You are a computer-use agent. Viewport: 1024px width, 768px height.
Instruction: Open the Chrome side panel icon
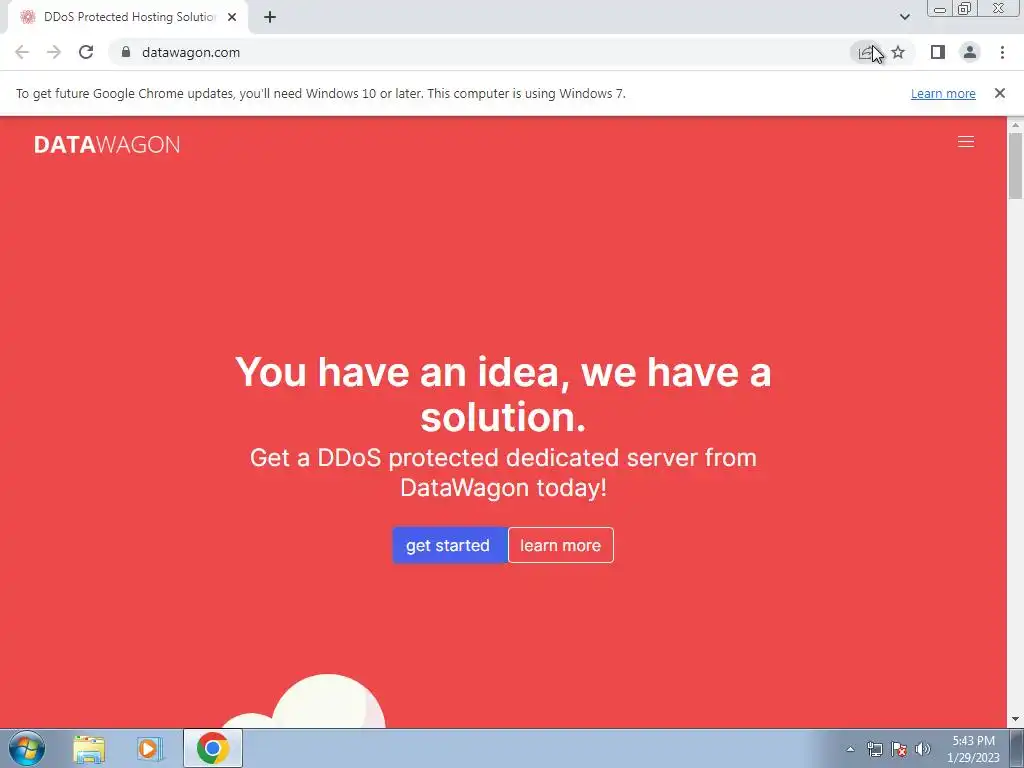[x=938, y=52]
